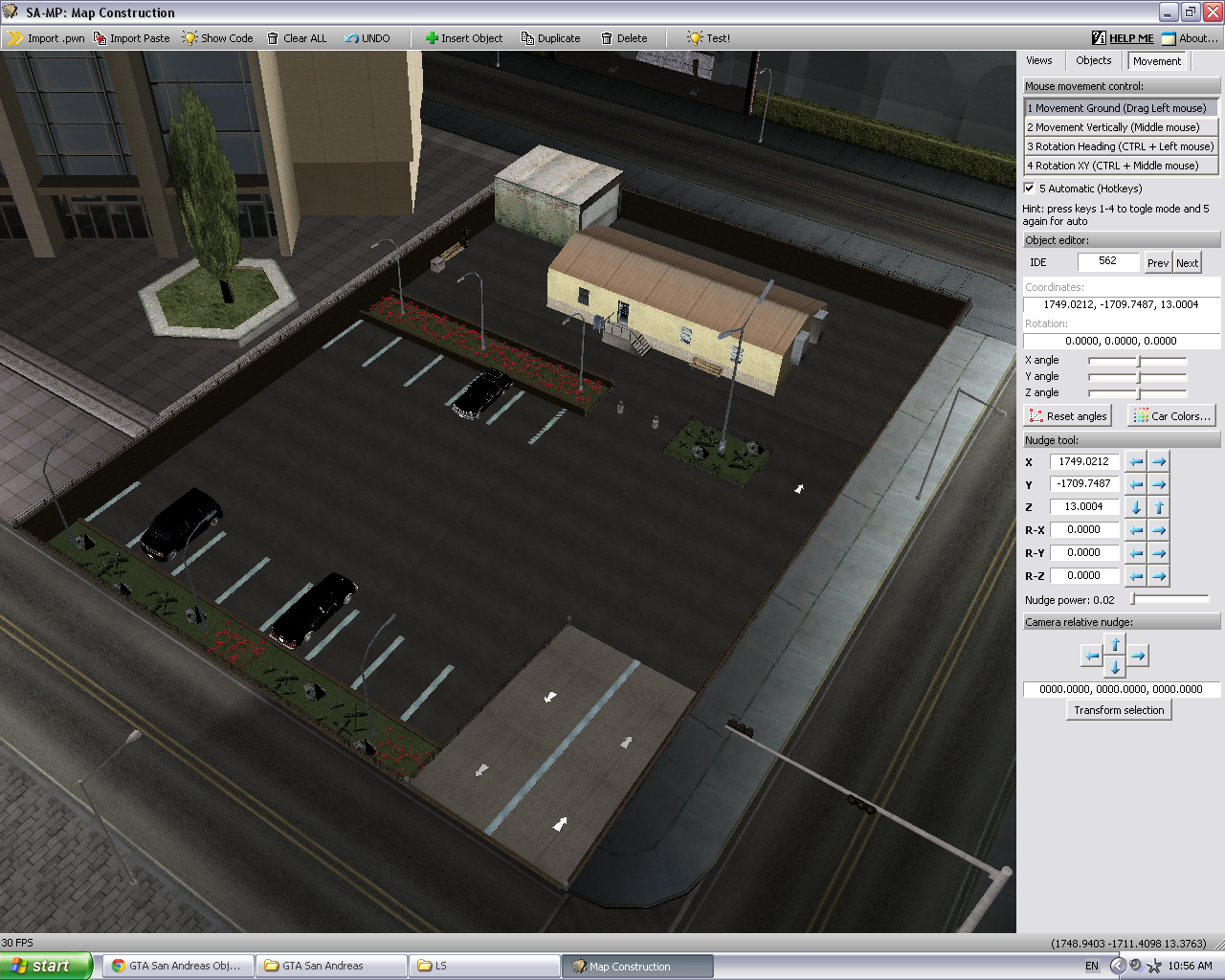
Task: Open Import Paste from toolbar
Action: 131,38
